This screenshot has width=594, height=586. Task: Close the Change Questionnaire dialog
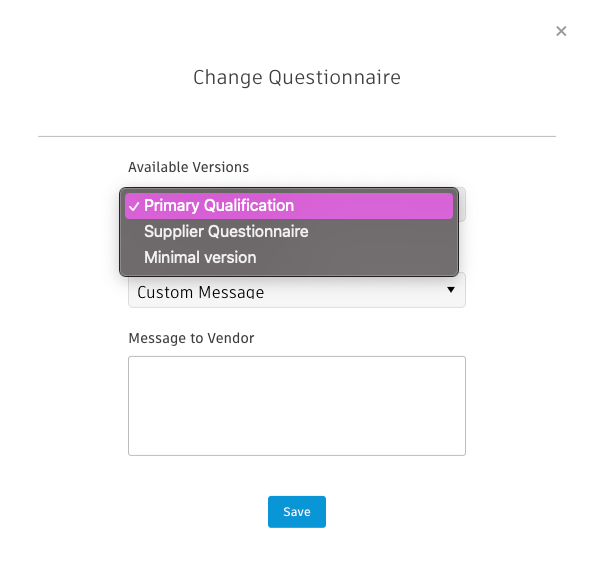(561, 31)
